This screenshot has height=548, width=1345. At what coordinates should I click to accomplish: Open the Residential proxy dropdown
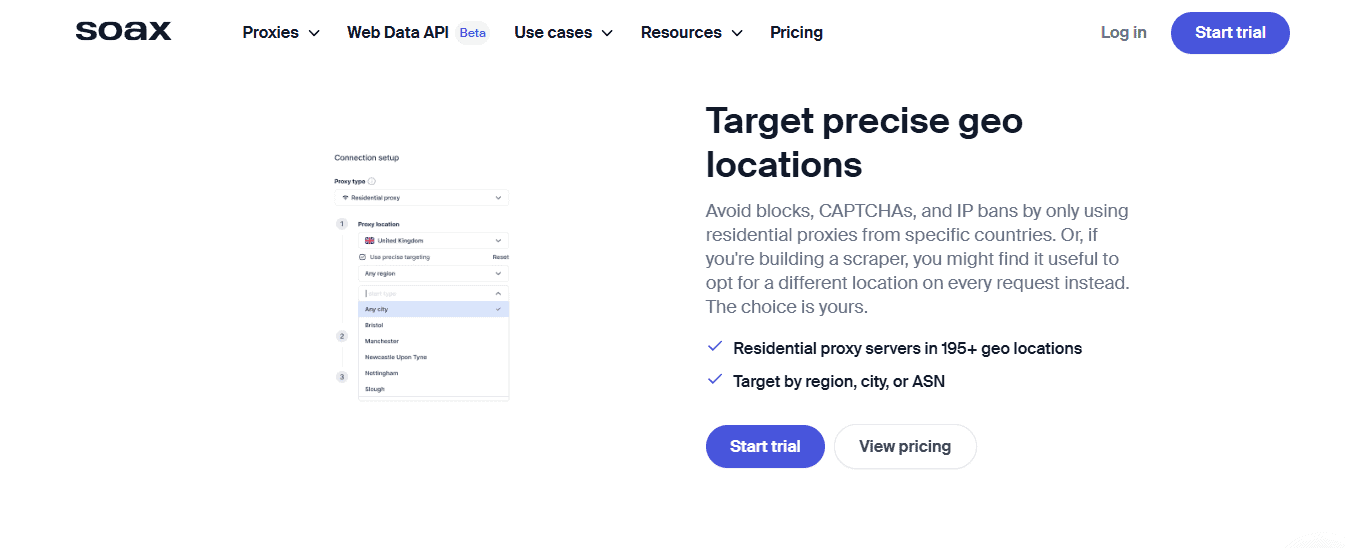point(421,198)
